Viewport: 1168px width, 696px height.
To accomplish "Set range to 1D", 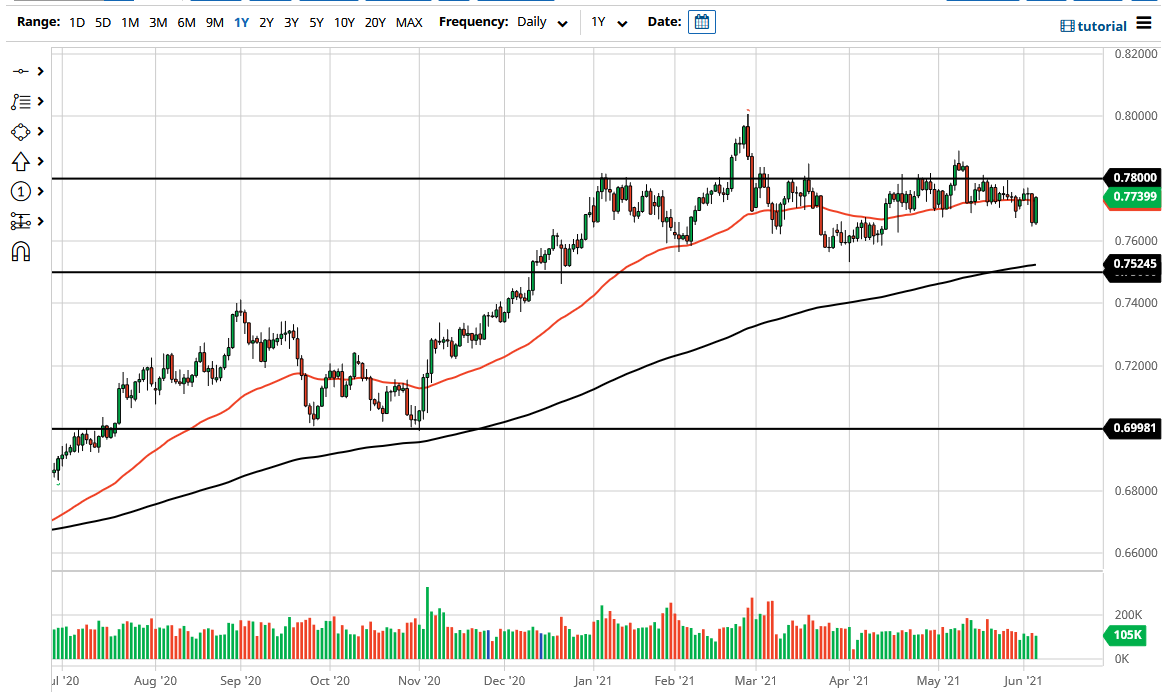I will click(77, 22).
